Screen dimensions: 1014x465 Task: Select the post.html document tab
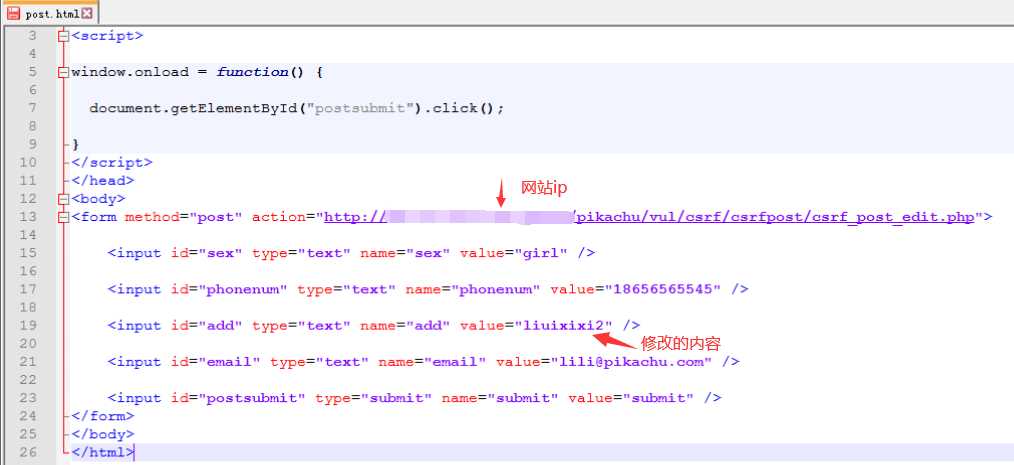click(50, 12)
